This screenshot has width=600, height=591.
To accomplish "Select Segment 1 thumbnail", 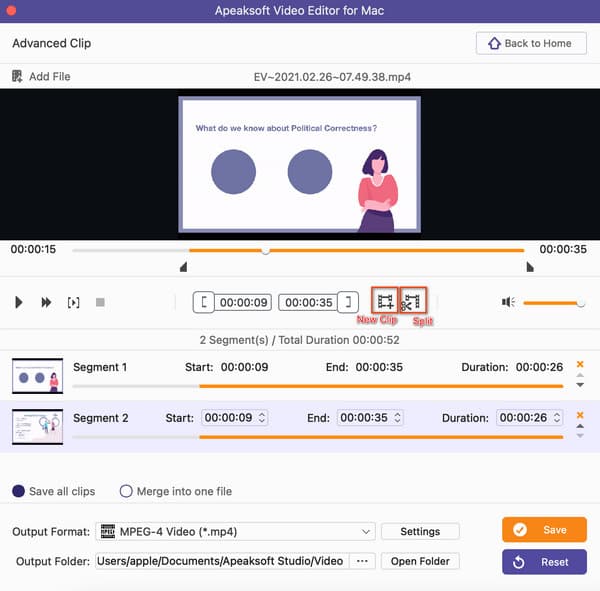I will click(38, 376).
